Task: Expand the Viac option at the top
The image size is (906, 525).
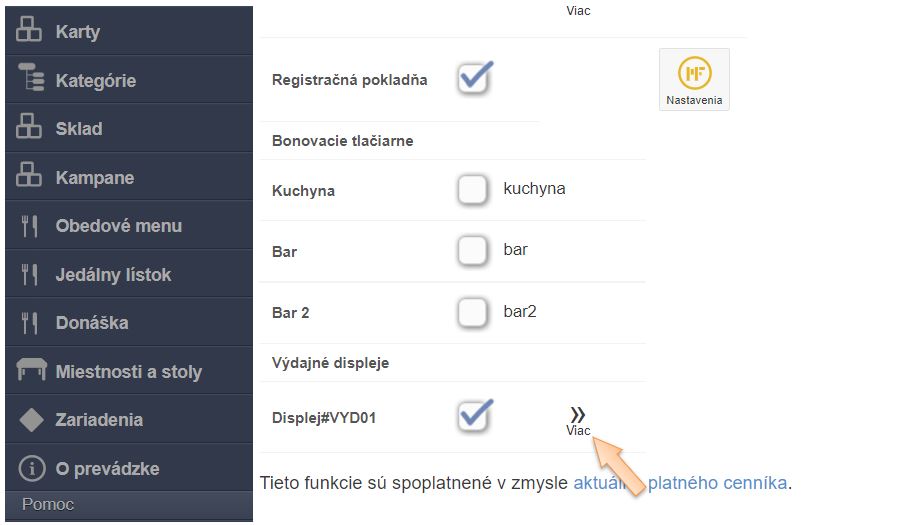Action: (578, 11)
